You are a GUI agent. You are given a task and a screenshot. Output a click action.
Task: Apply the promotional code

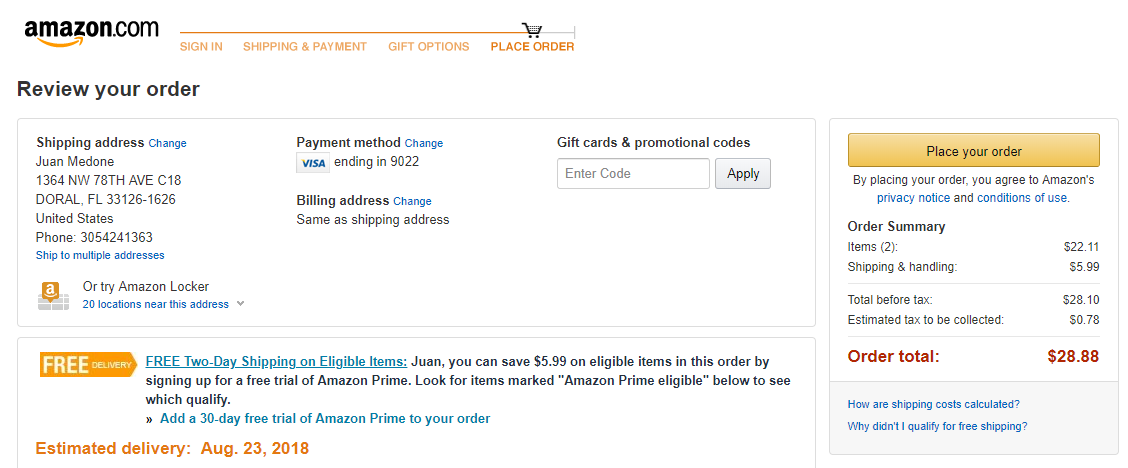pyautogui.click(x=743, y=173)
